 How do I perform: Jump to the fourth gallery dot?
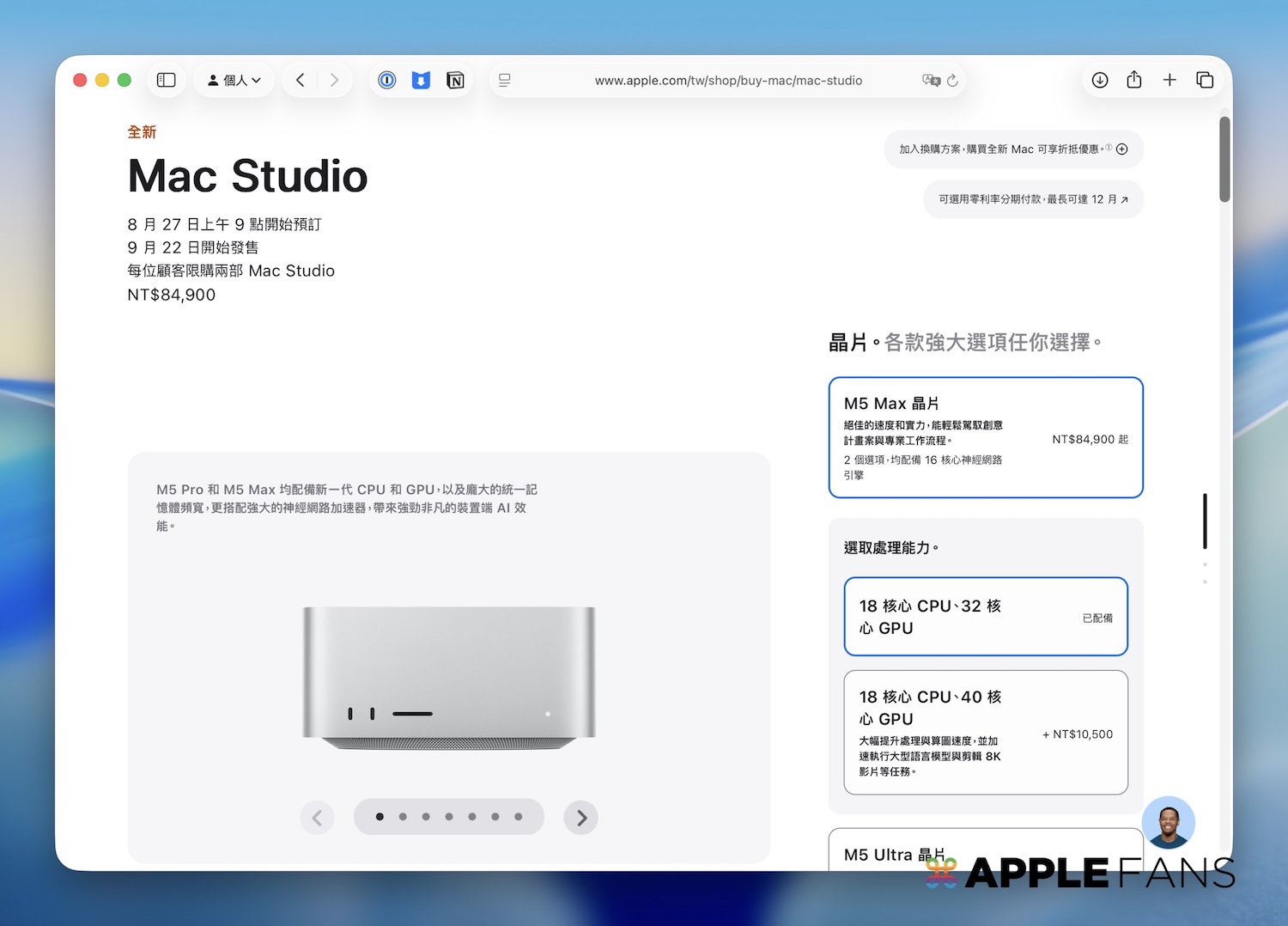point(449,817)
